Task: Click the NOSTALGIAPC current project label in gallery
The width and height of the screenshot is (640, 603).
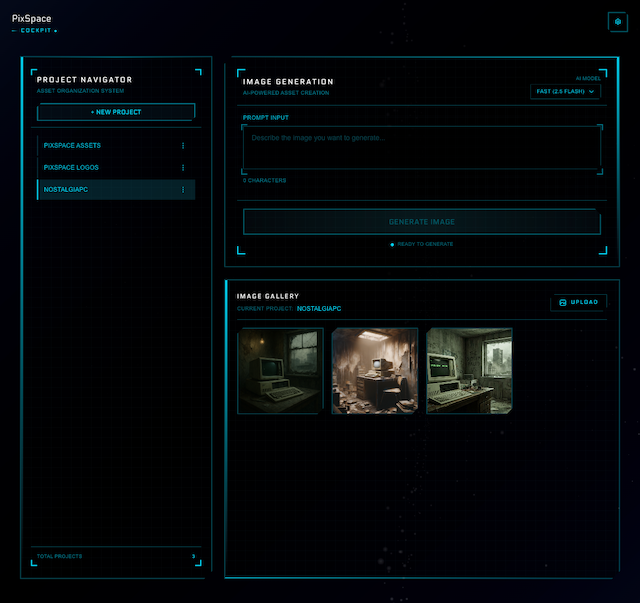Action: click(319, 309)
